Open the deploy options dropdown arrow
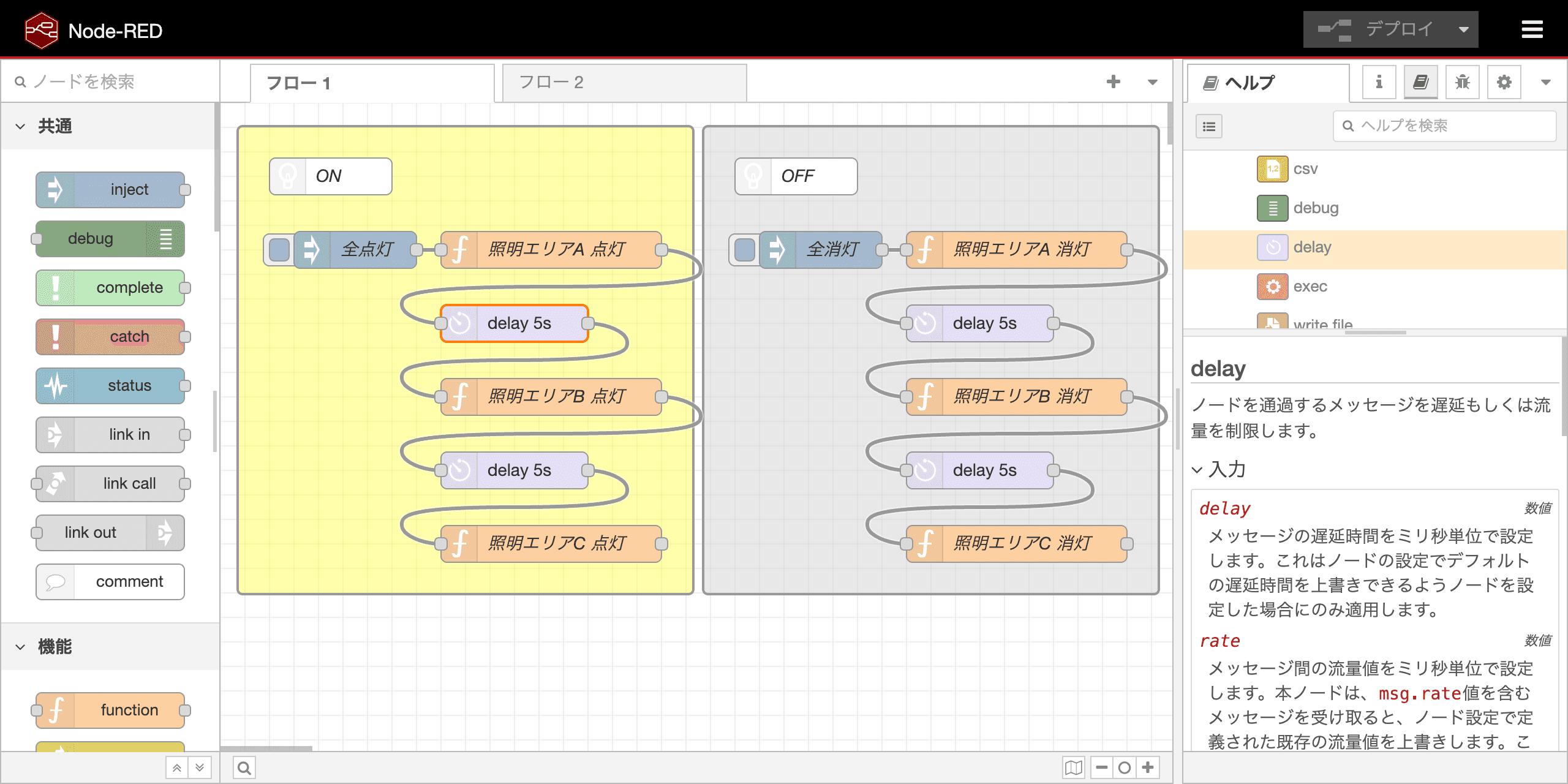 (1463, 29)
